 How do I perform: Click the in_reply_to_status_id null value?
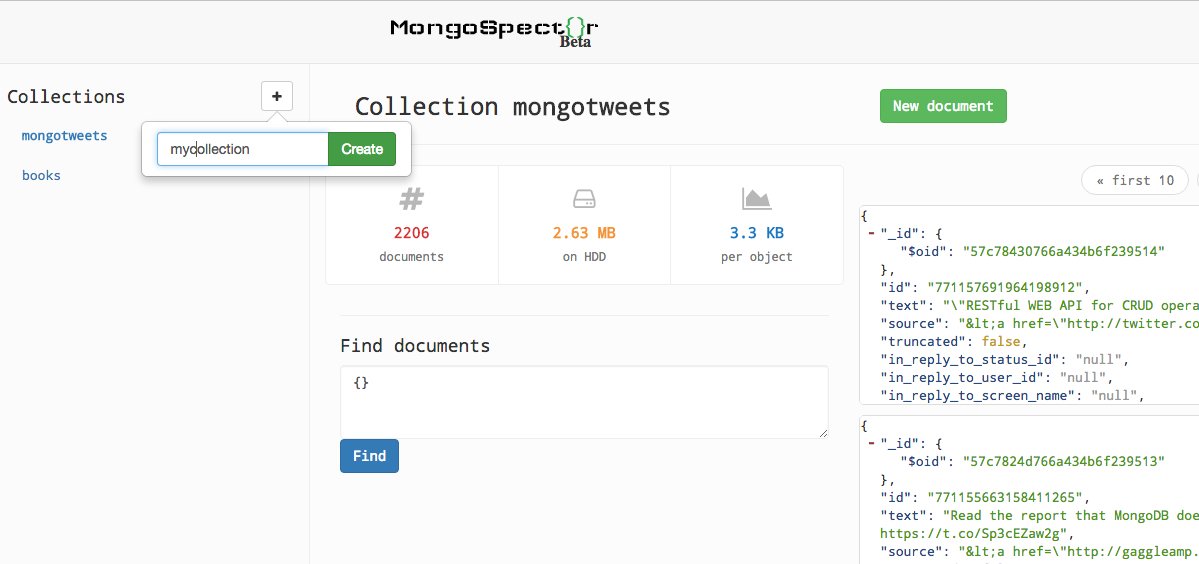(x=1099, y=359)
